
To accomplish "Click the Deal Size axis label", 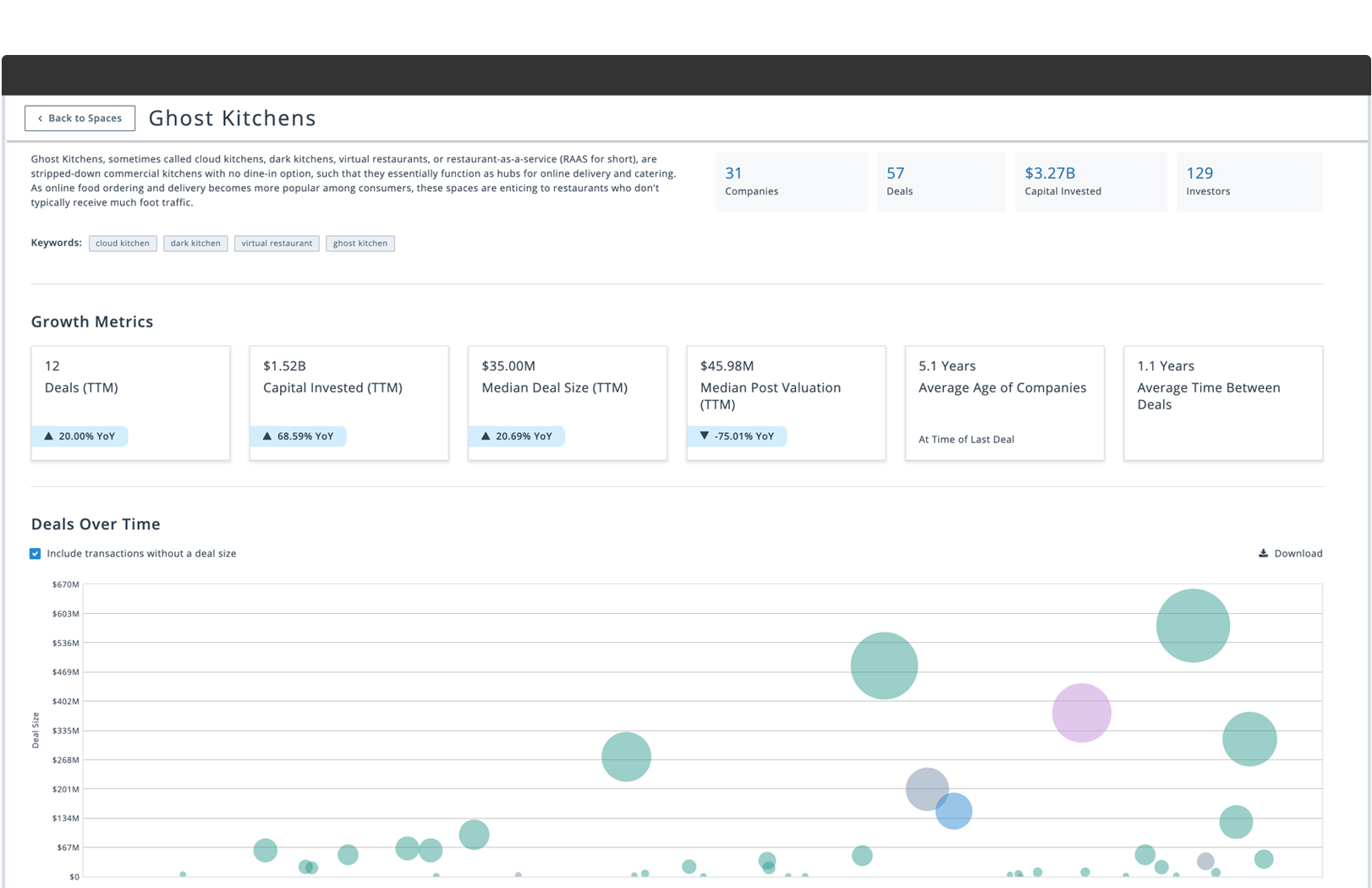I will pyautogui.click(x=36, y=730).
